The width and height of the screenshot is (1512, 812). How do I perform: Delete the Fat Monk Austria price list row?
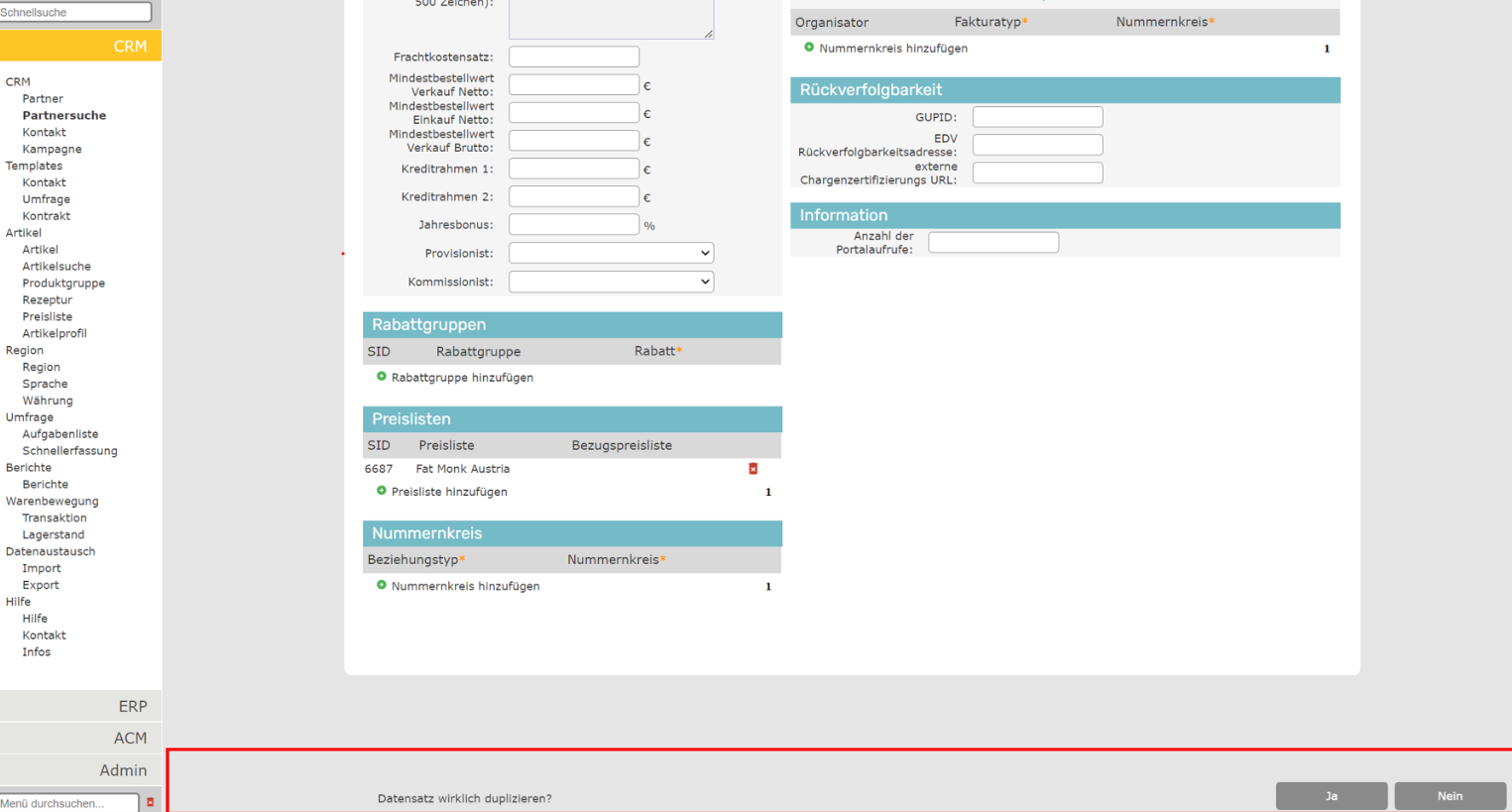click(754, 469)
